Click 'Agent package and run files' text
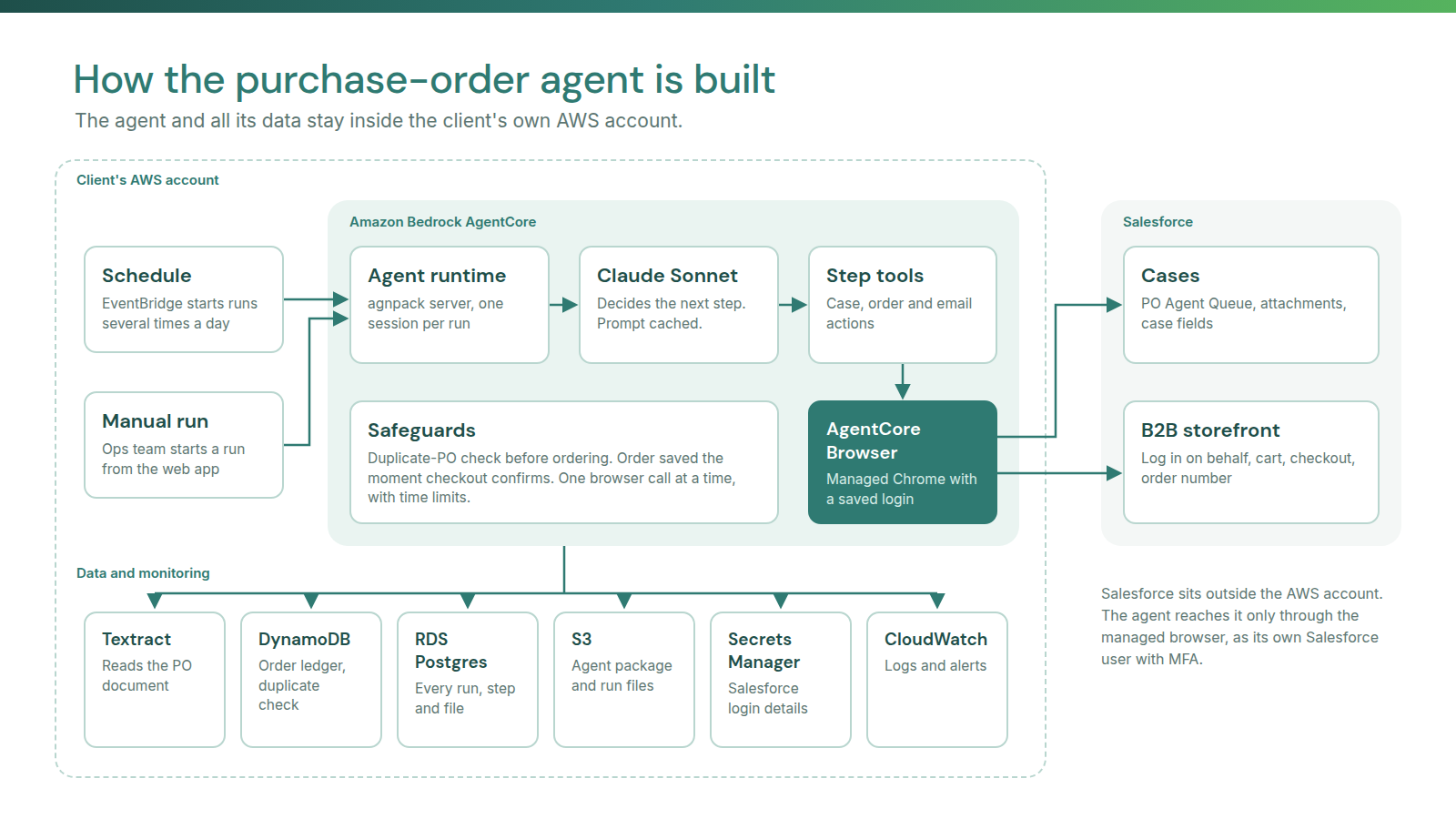Viewport: 1456px width, 819px height. point(622,675)
